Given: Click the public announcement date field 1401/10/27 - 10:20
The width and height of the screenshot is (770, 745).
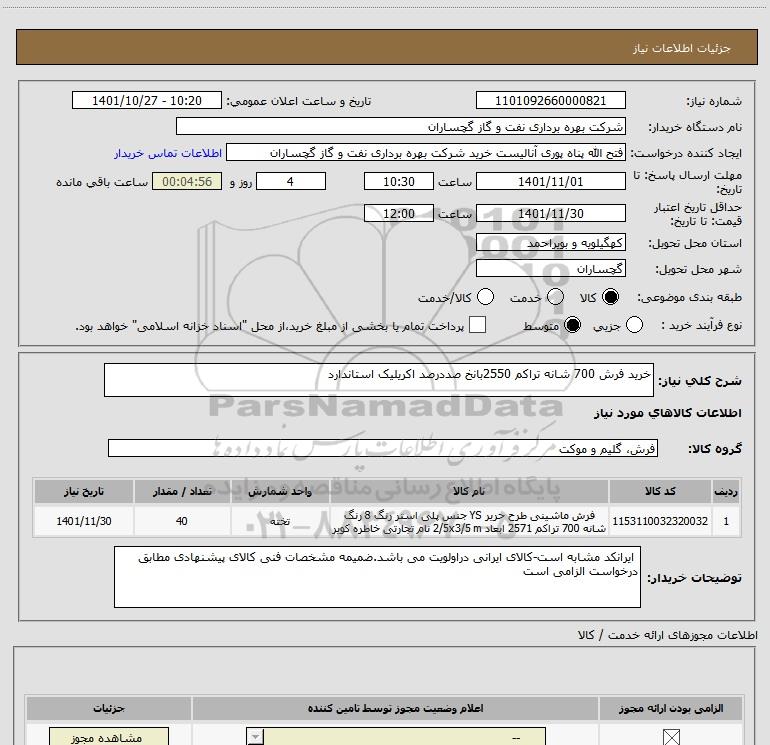Looking at the screenshot, I should click(x=147, y=100).
